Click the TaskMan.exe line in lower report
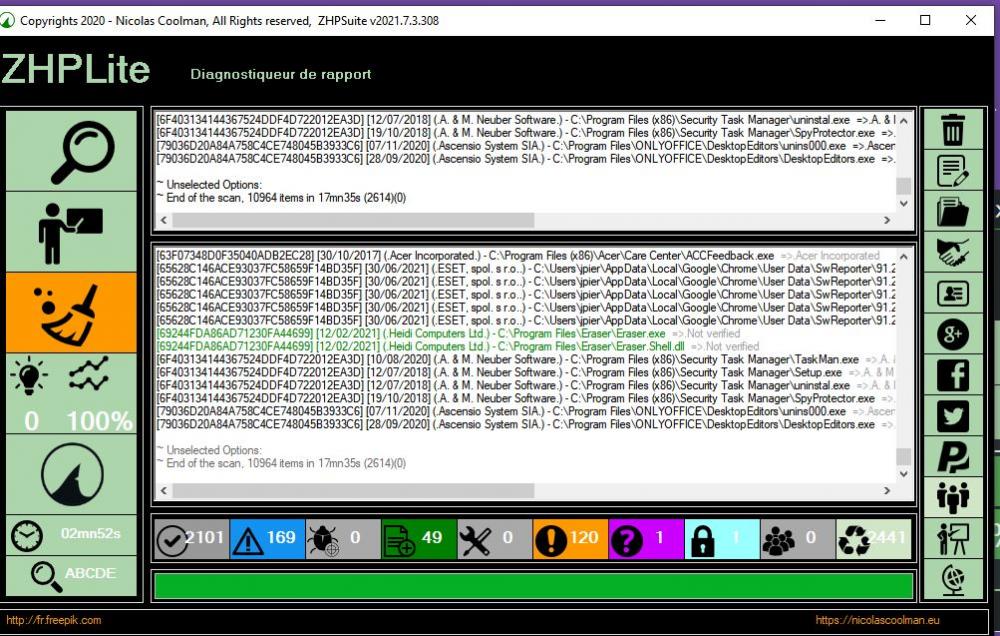This screenshot has height=636, width=1000. 526,360
